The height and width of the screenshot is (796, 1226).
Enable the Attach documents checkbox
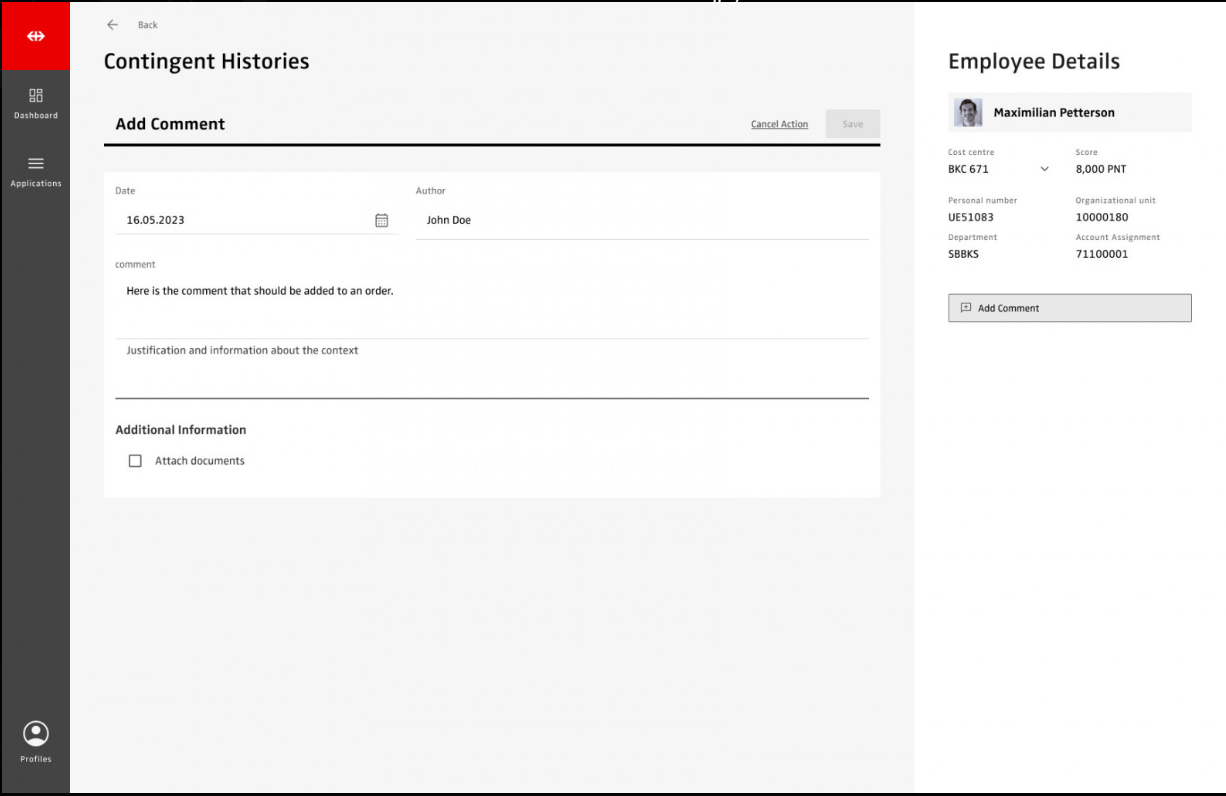click(x=135, y=461)
